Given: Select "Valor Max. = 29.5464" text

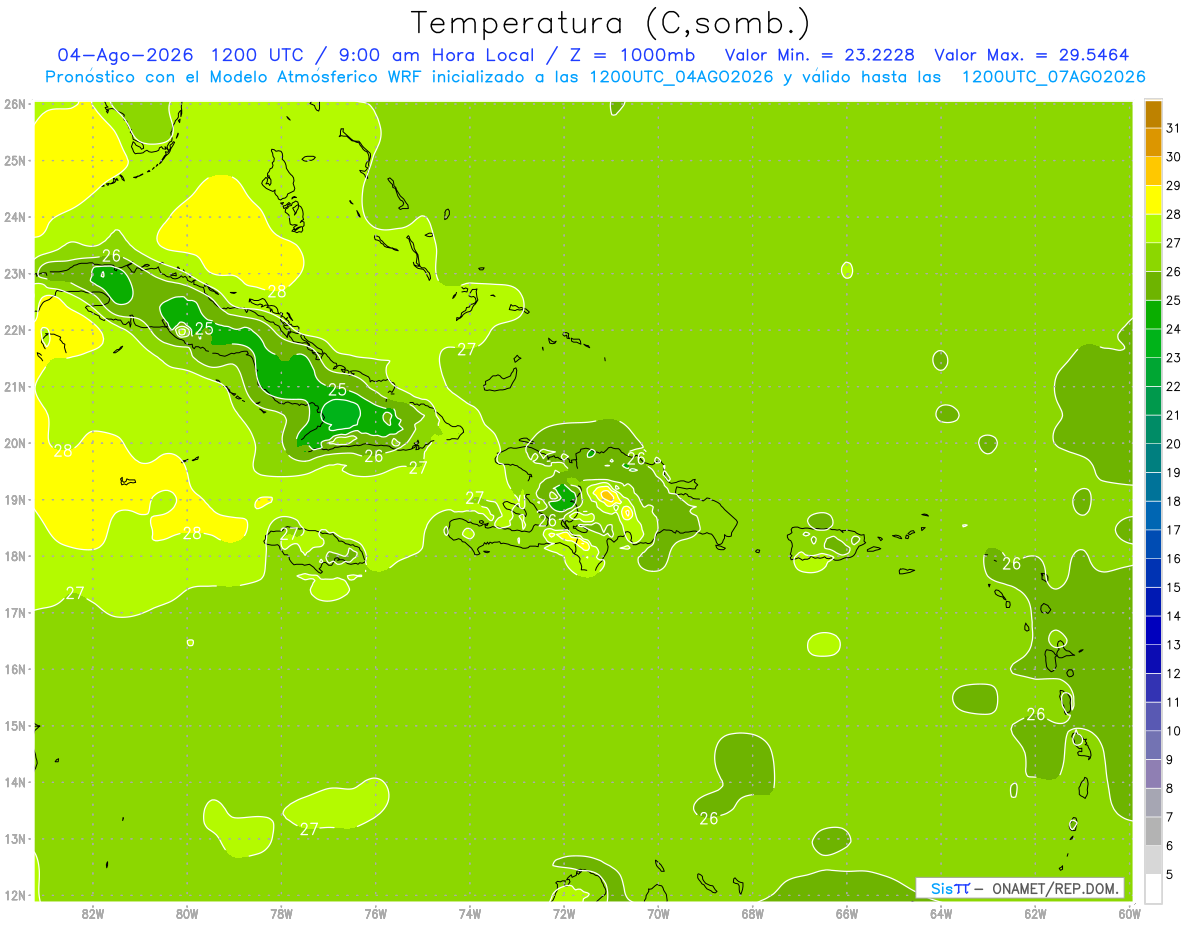Looking at the screenshot, I should click(x=1032, y=55).
